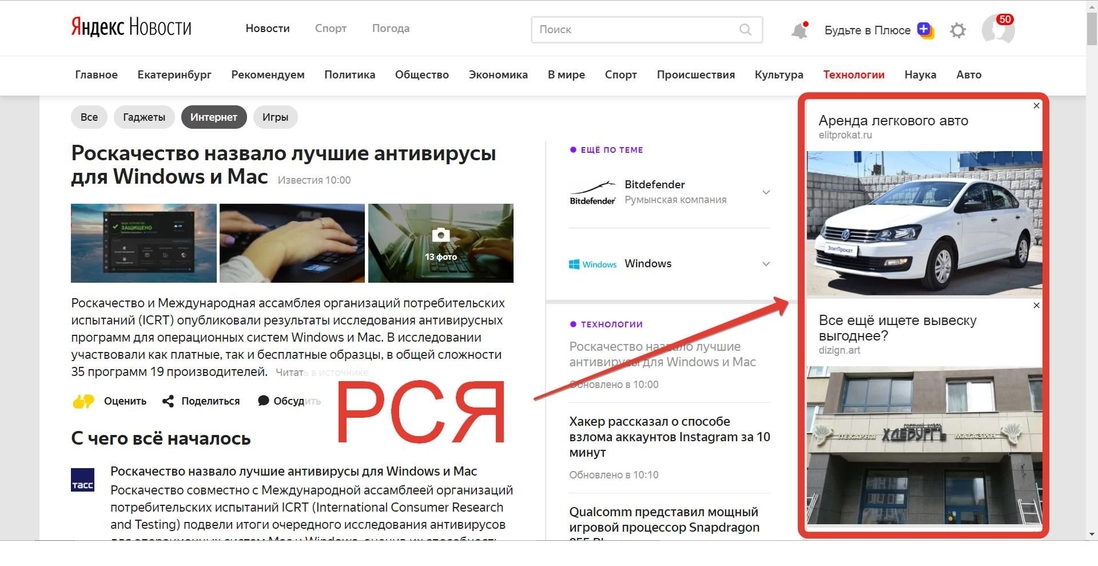Screen dimensions: 1098x566
Task: Open the antivirus screen photo thumbnail
Action: (x=144, y=243)
